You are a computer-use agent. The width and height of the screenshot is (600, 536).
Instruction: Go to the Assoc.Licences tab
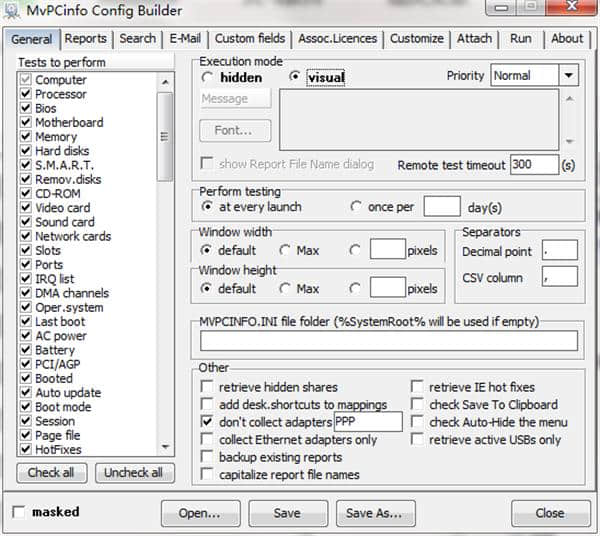click(x=337, y=39)
